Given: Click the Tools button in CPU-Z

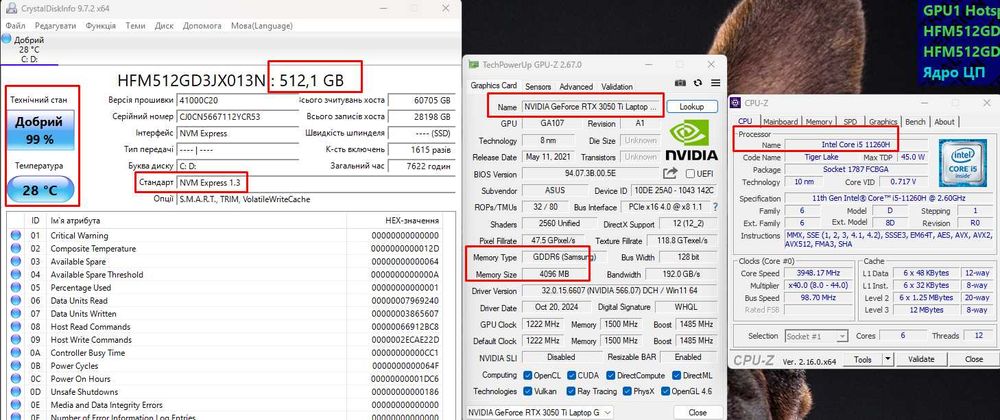Looking at the screenshot, I should click(863, 359).
